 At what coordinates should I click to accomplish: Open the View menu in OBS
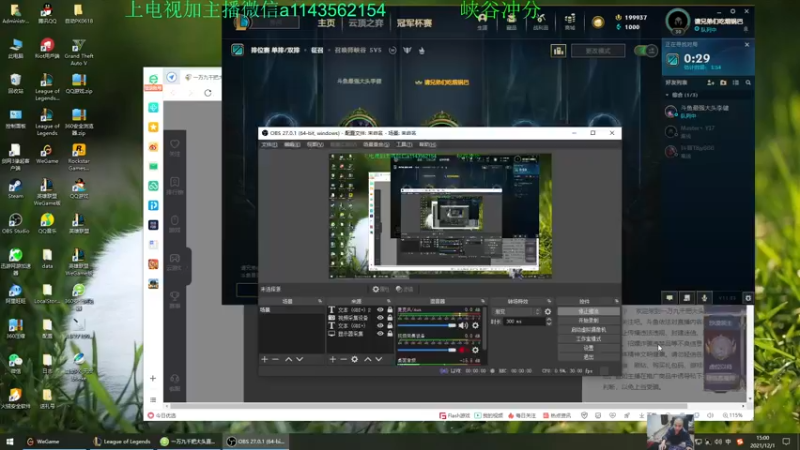point(315,144)
